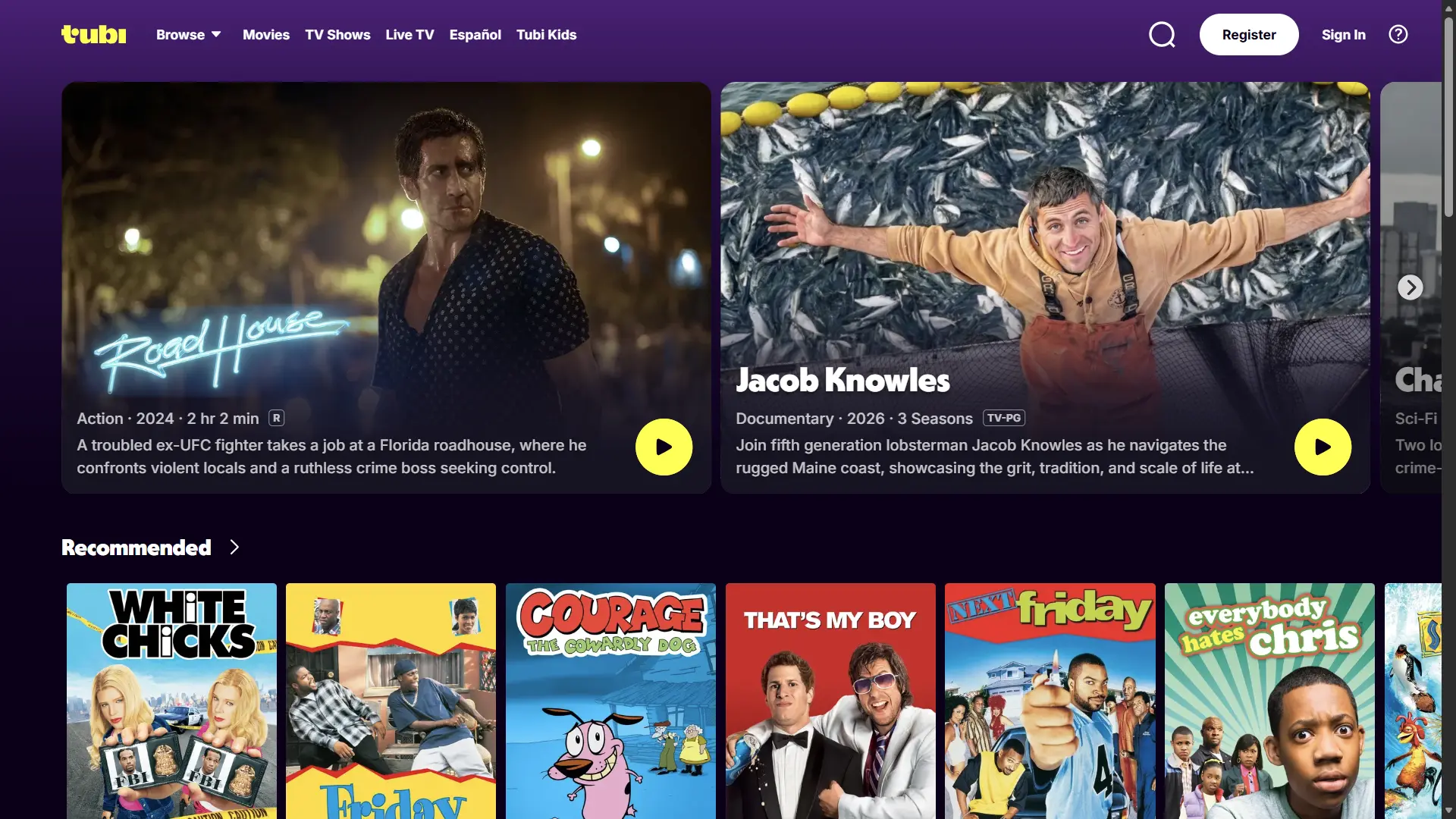This screenshot has width=1456, height=819.
Task: Click the Sign In link
Action: [1343, 35]
